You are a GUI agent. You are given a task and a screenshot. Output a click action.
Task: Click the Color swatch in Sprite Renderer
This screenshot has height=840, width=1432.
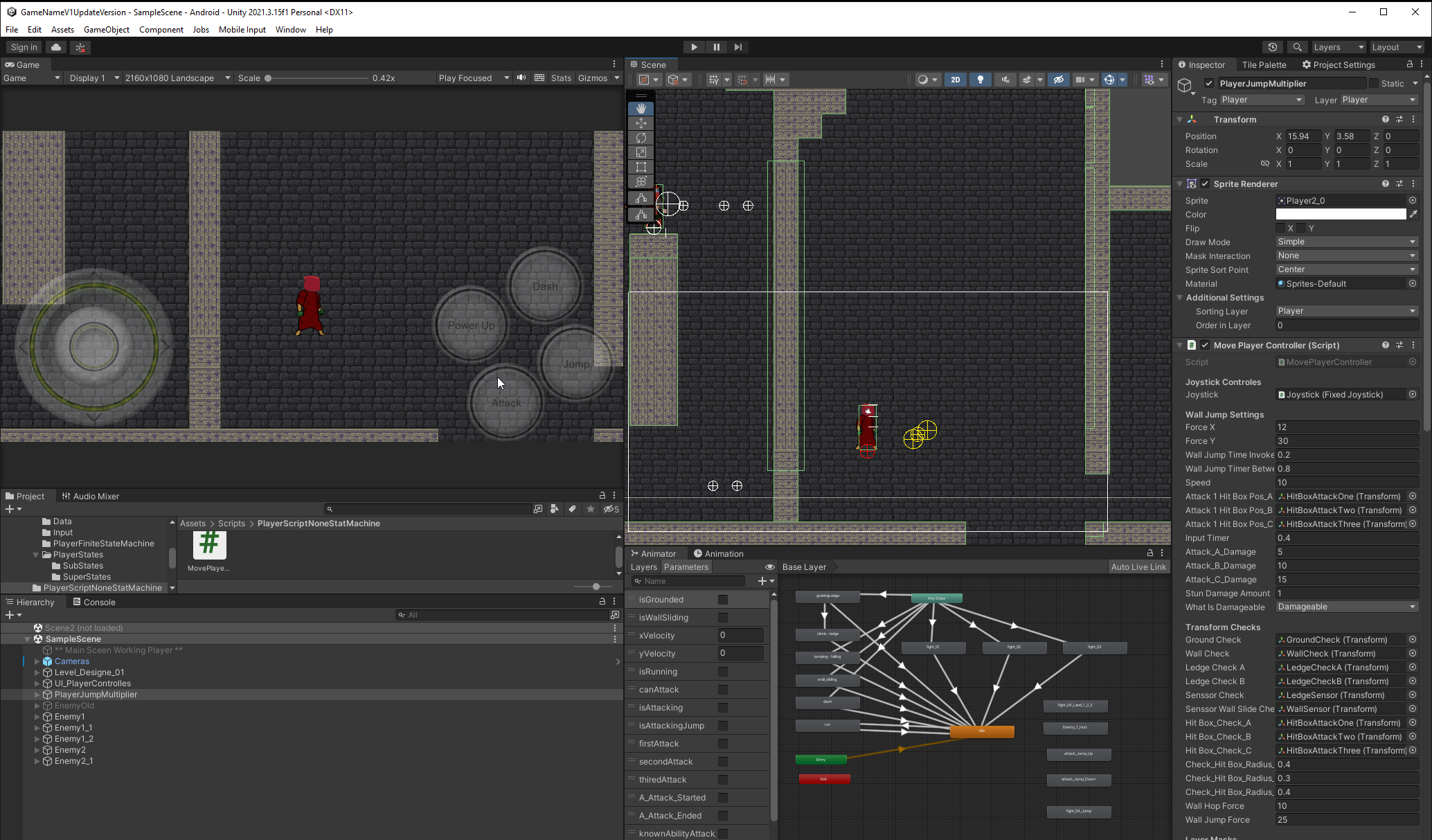1341,214
